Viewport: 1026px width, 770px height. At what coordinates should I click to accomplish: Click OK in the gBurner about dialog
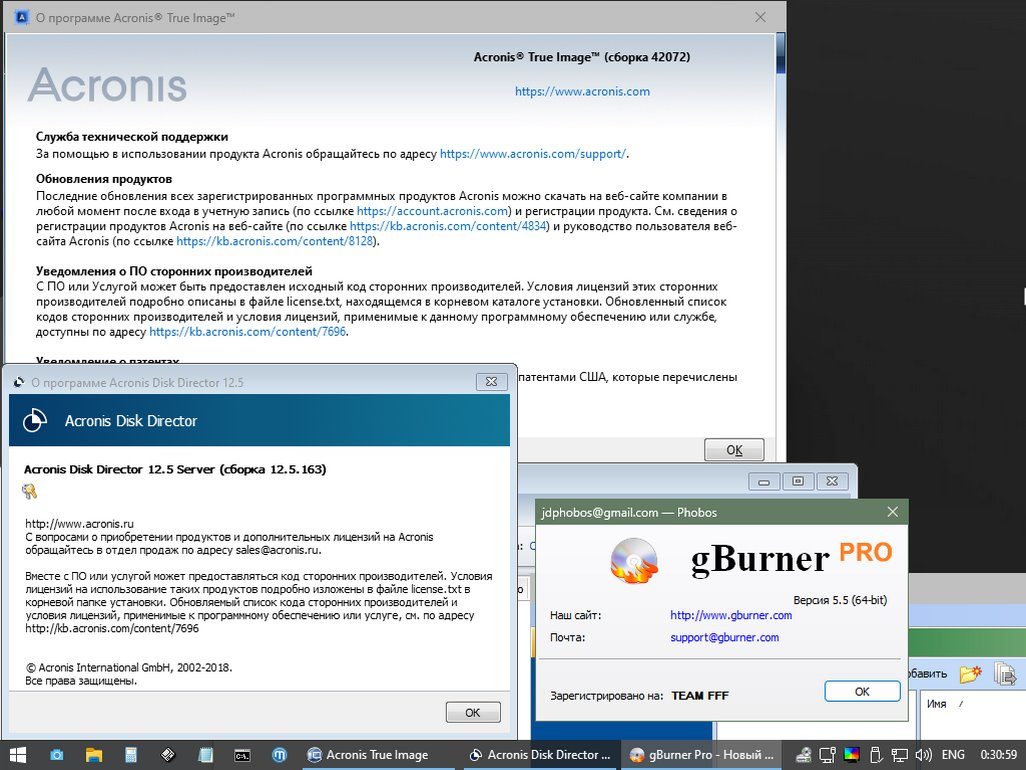862,691
